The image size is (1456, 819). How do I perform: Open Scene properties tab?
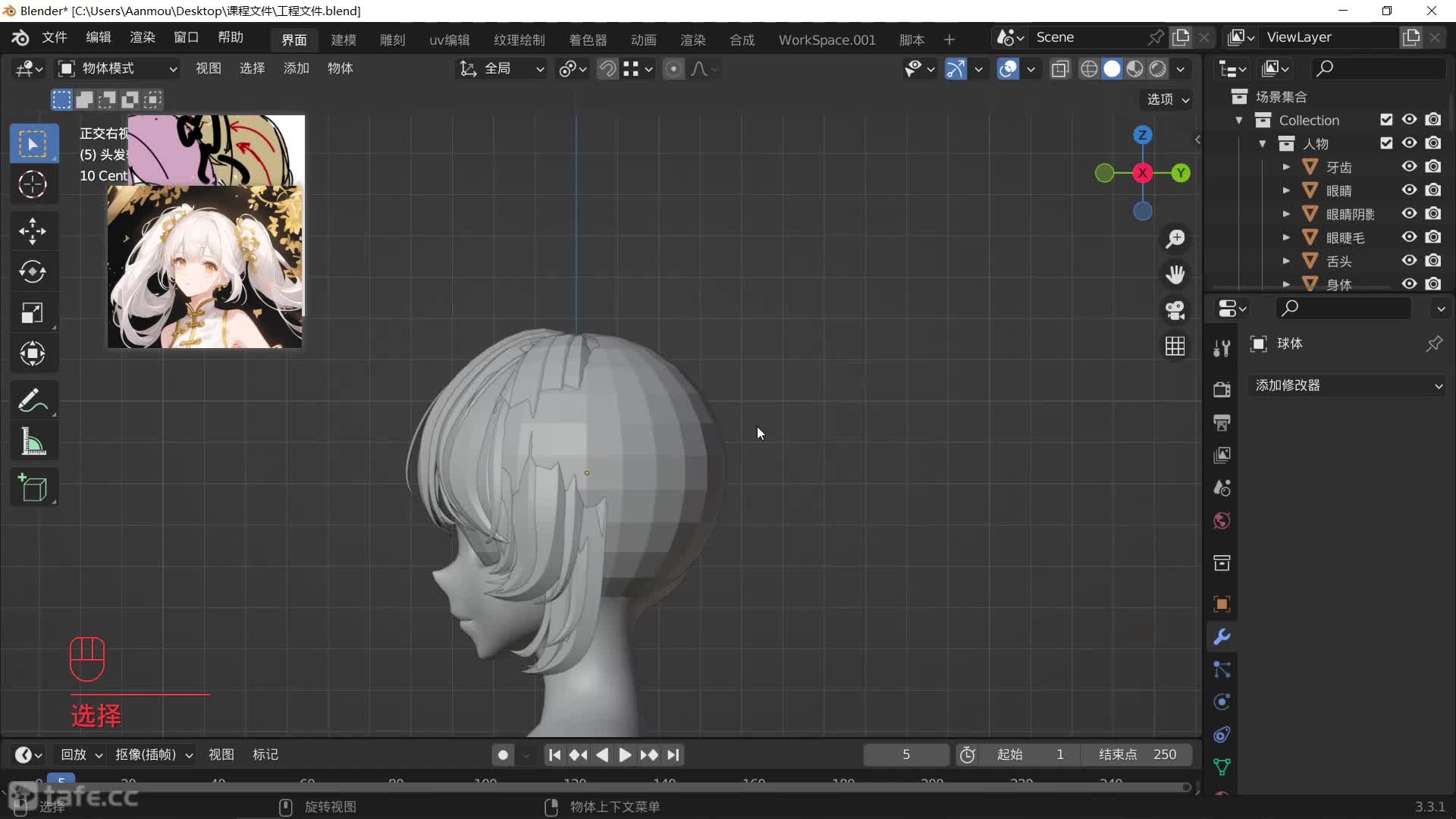tap(1222, 488)
